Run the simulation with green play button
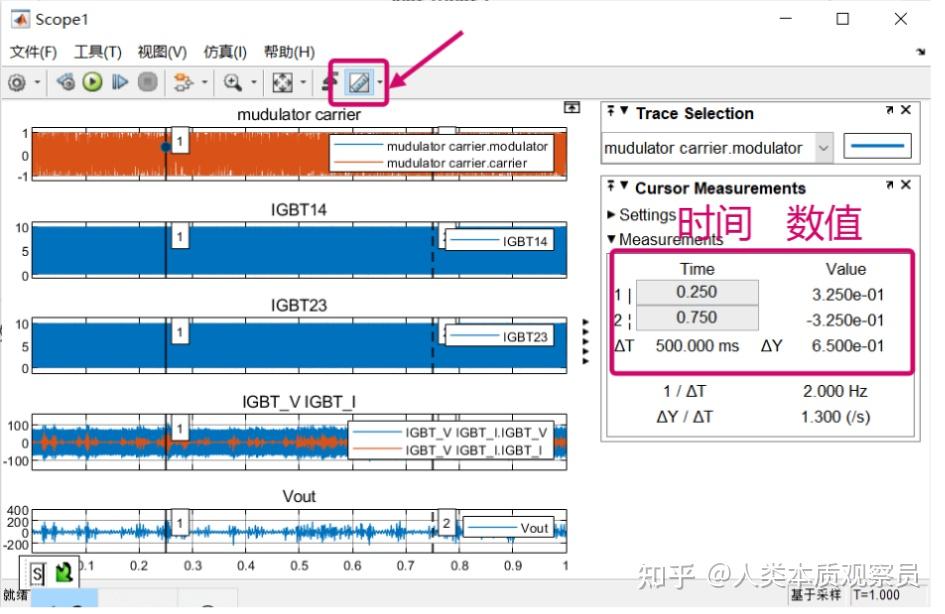The image size is (945, 614). (92, 82)
